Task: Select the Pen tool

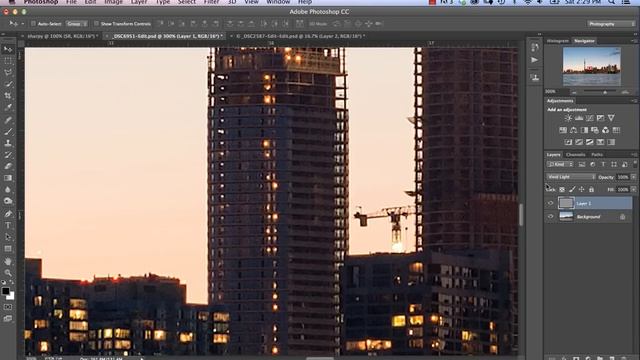Action: [8, 213]
